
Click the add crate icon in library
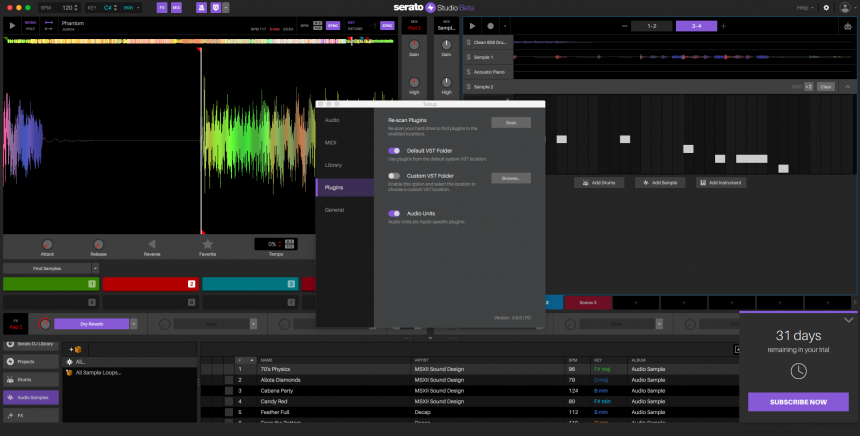point(74,349)
